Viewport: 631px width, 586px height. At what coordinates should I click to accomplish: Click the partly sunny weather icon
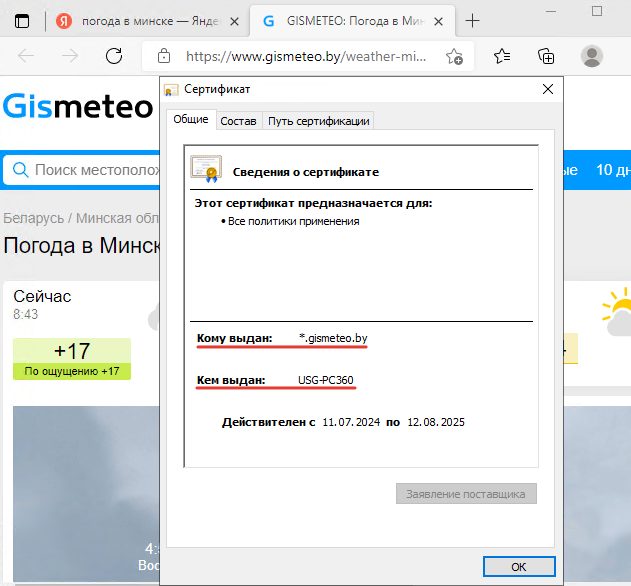coord(617,312)
